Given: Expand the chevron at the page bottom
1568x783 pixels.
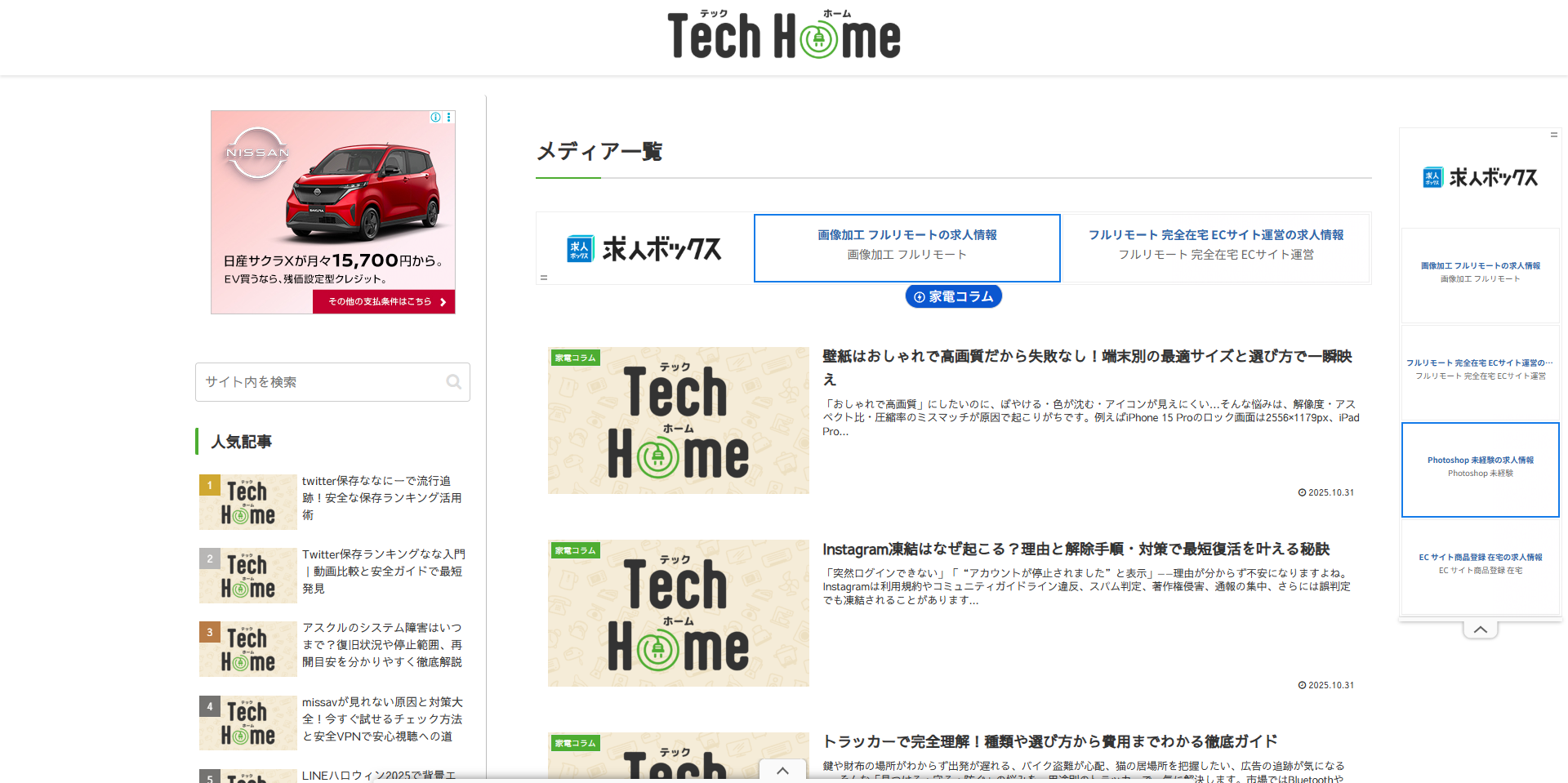Looking at the screenshot, I should (782, 771).
